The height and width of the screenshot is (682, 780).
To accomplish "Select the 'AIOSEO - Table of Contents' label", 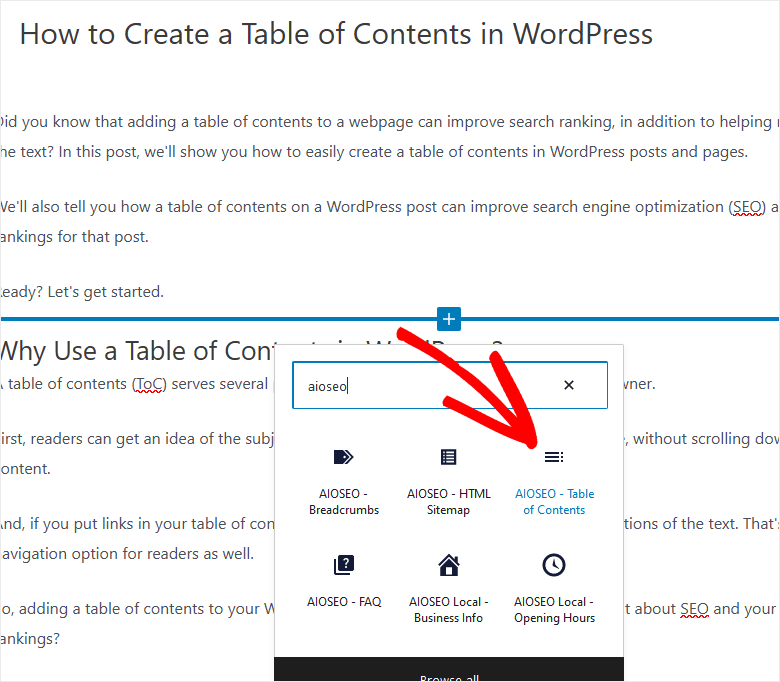I will (x=554, y=501).
